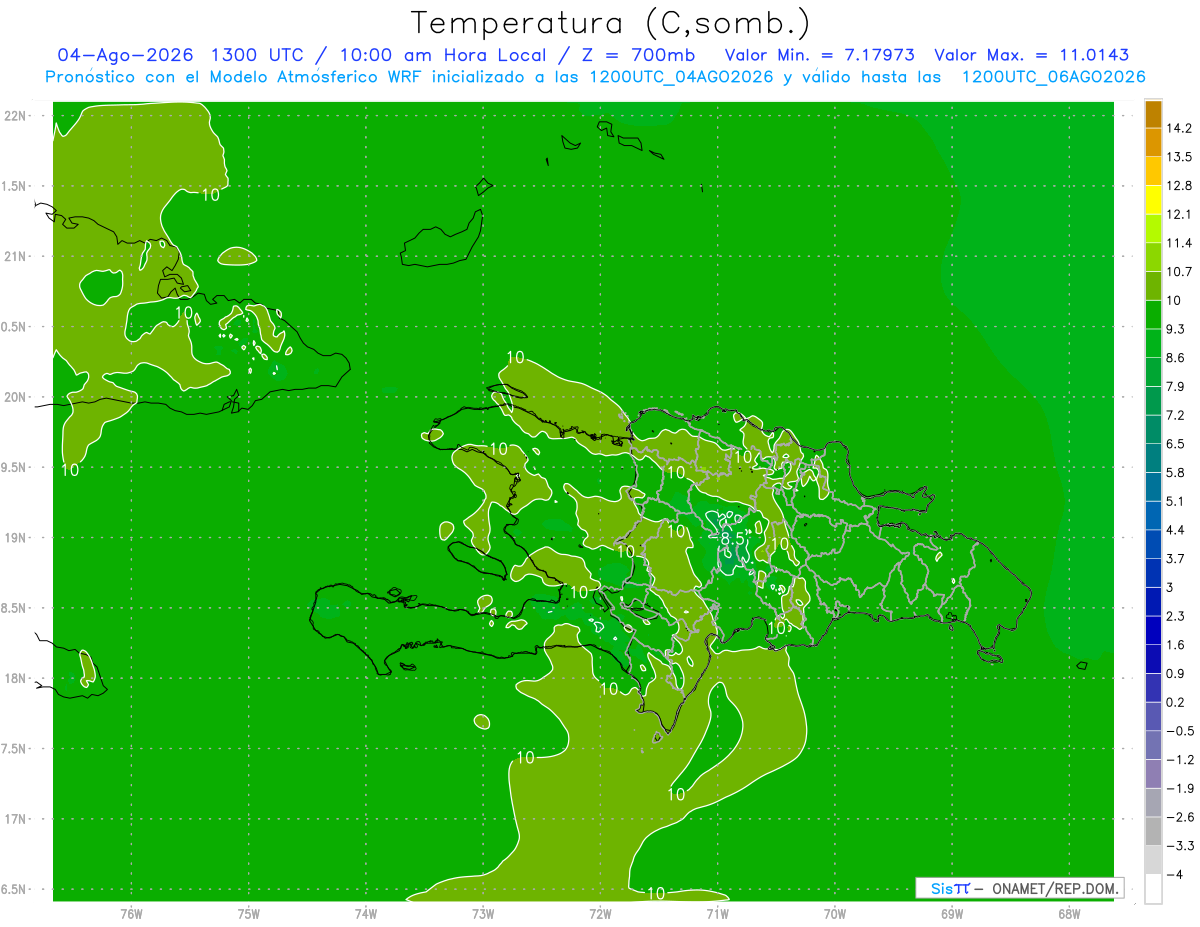Image resolution: width=1200 pixels, height=927 pixels.
Task: Click the 74W longitude label
Action: click(x=366, y=914)
